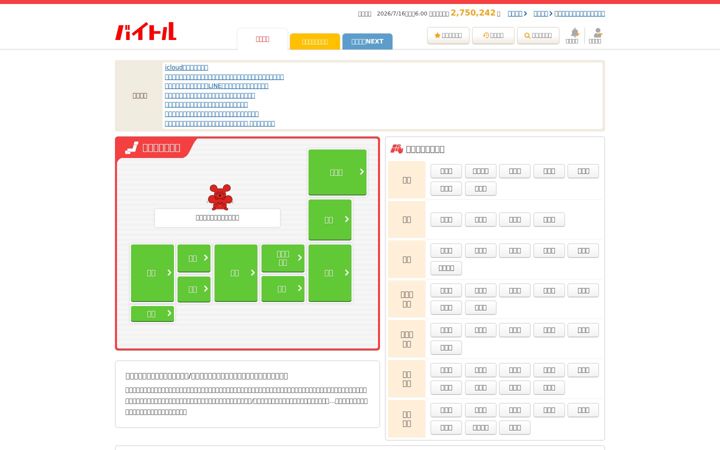Select the Tohoku tile on the Japan map
Image resolution: width=720 pixels, height=450 pixels.
[330, 220]
